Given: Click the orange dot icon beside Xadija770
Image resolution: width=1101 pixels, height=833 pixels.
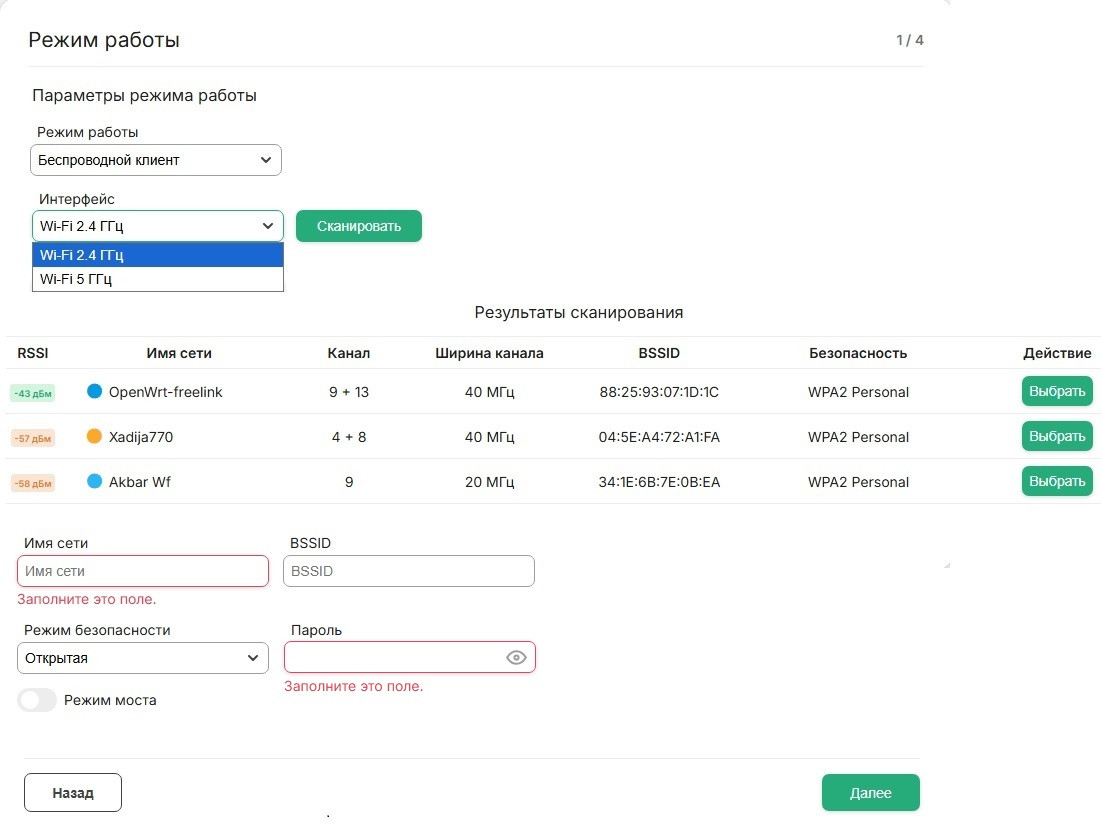Looking at the screenshot, I should (x=95, y=437).
